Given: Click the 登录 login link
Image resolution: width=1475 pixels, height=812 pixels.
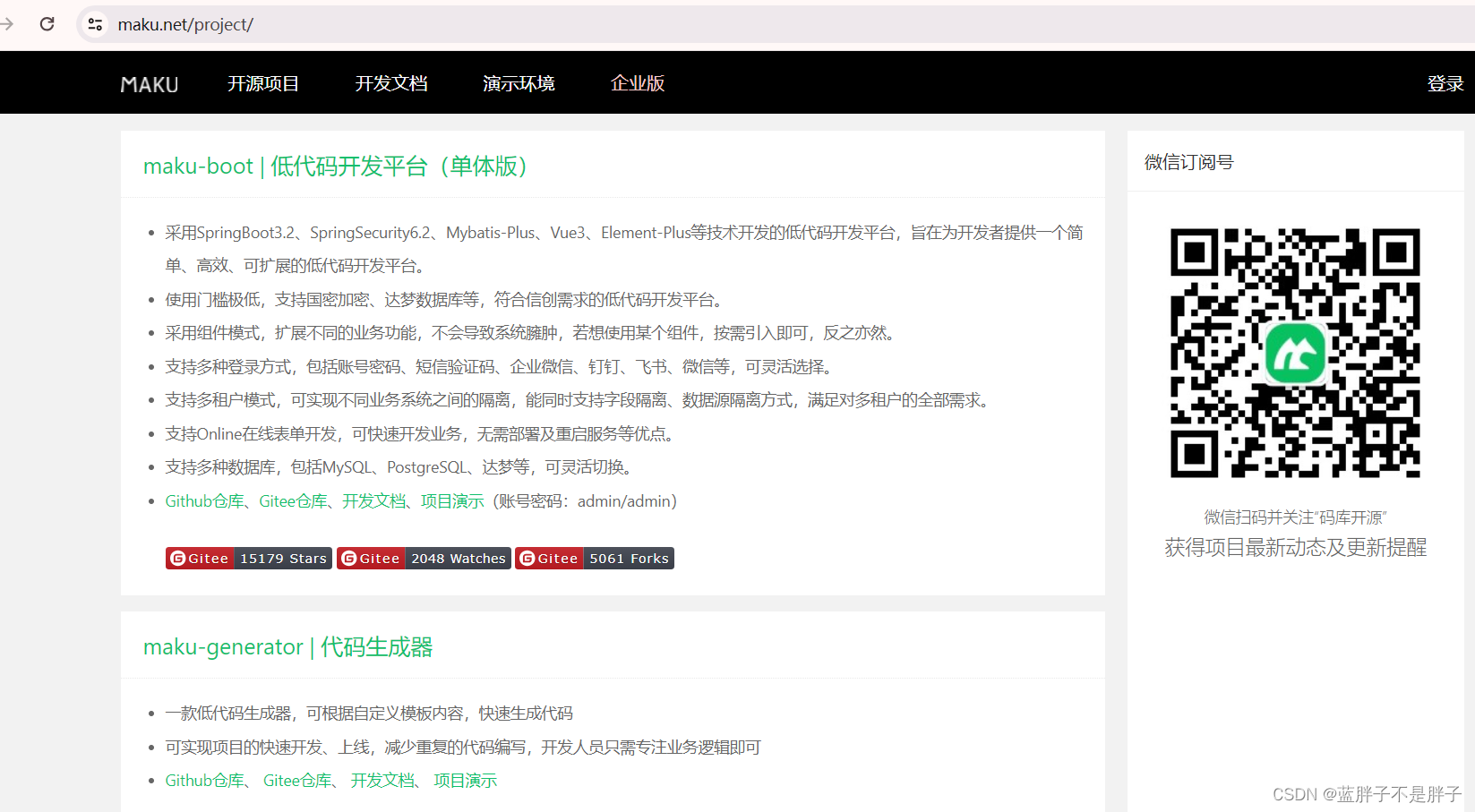Looking at the screenshot, I should (1445, 83).
